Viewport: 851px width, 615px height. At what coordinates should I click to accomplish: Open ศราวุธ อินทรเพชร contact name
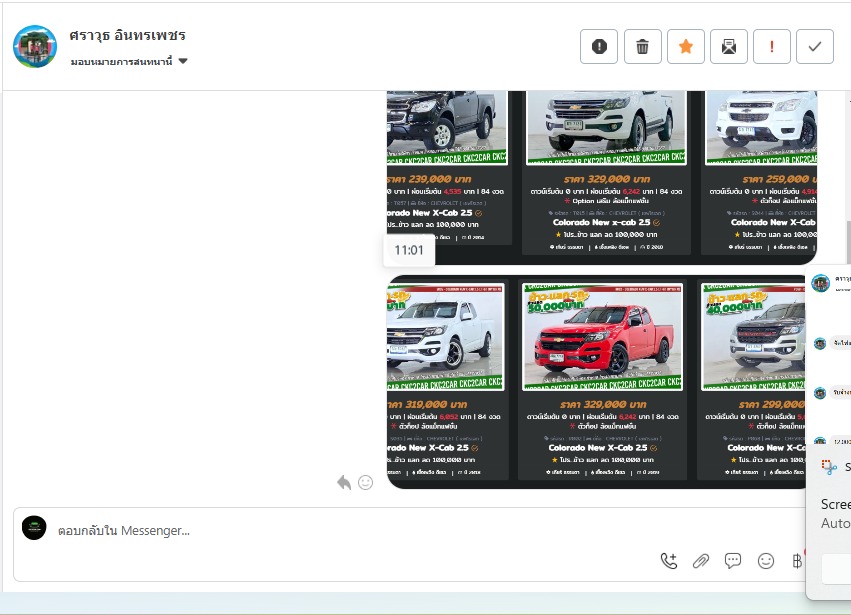127,35
